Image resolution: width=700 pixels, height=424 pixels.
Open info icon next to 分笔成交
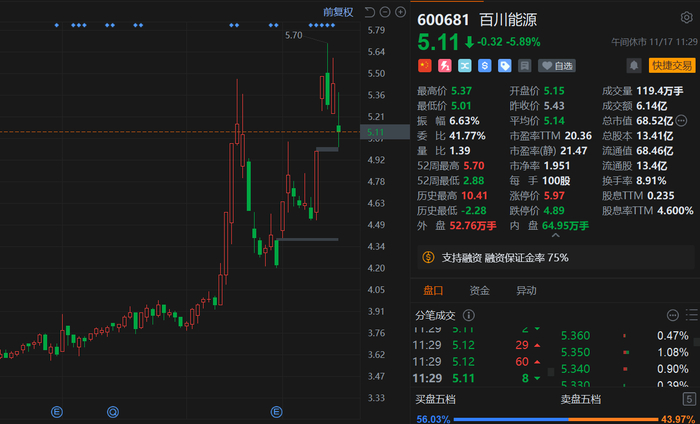468,316
